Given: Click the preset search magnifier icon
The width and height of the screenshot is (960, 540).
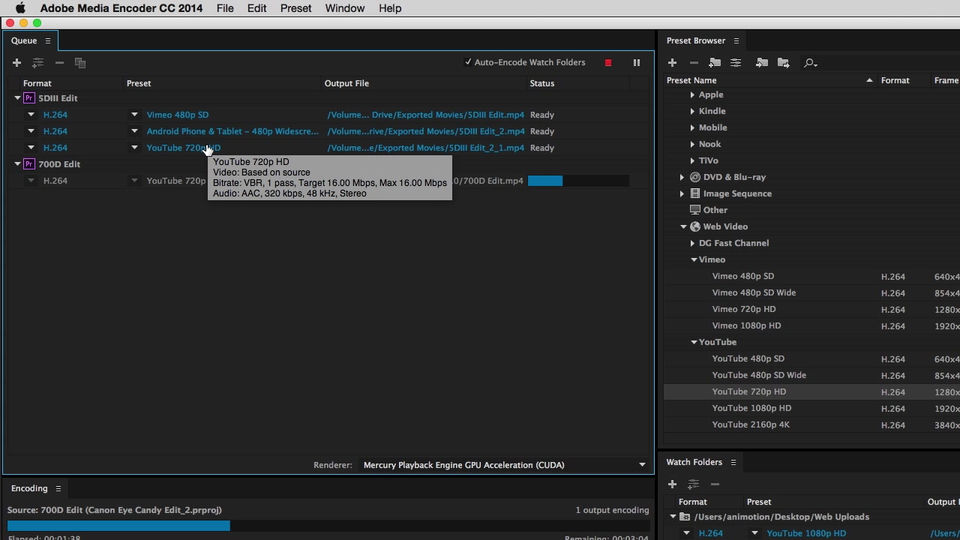Looking at the screenshot, I should click(x=810, y=63).
